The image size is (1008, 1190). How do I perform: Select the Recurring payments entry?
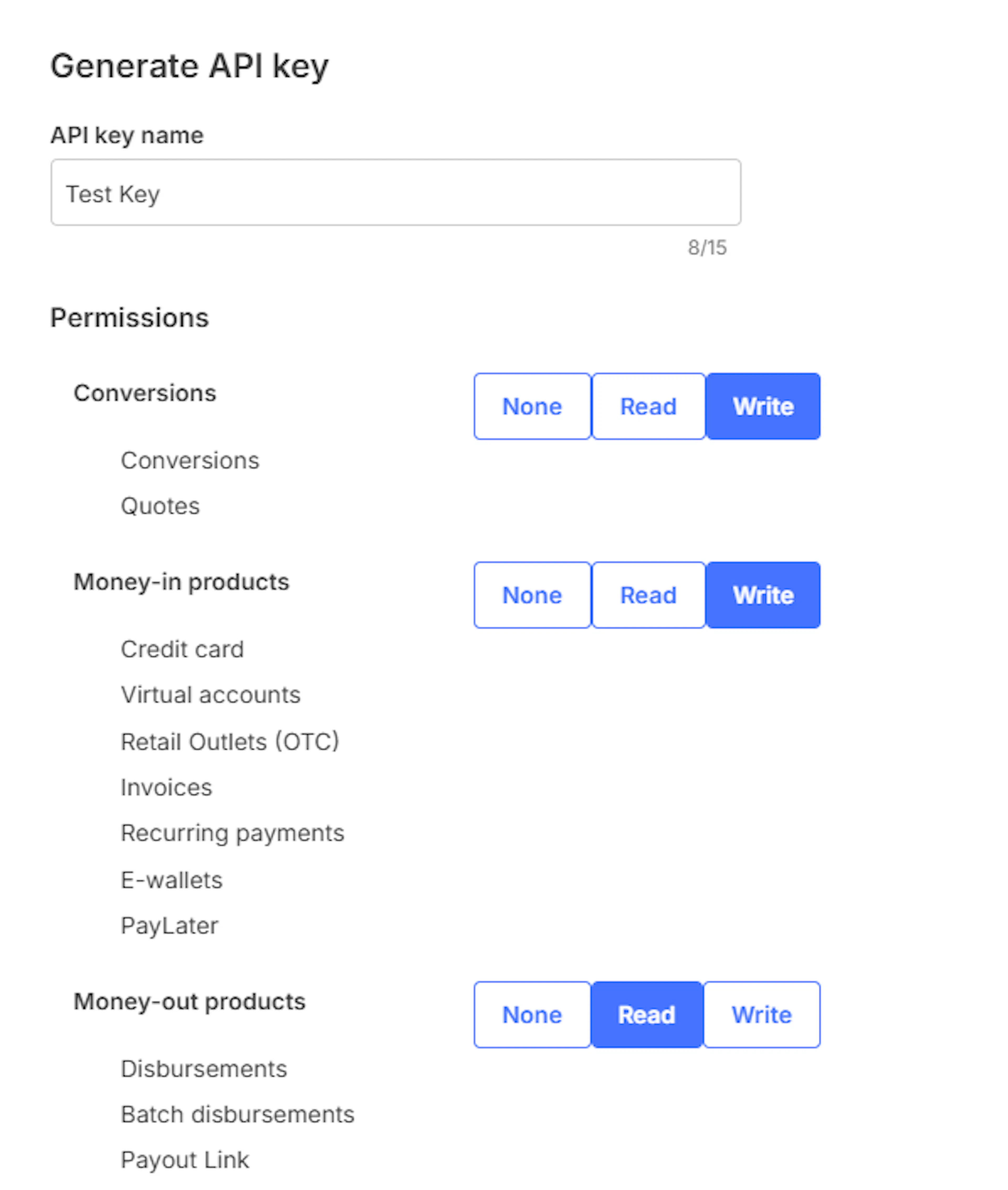tap(233, 833)
